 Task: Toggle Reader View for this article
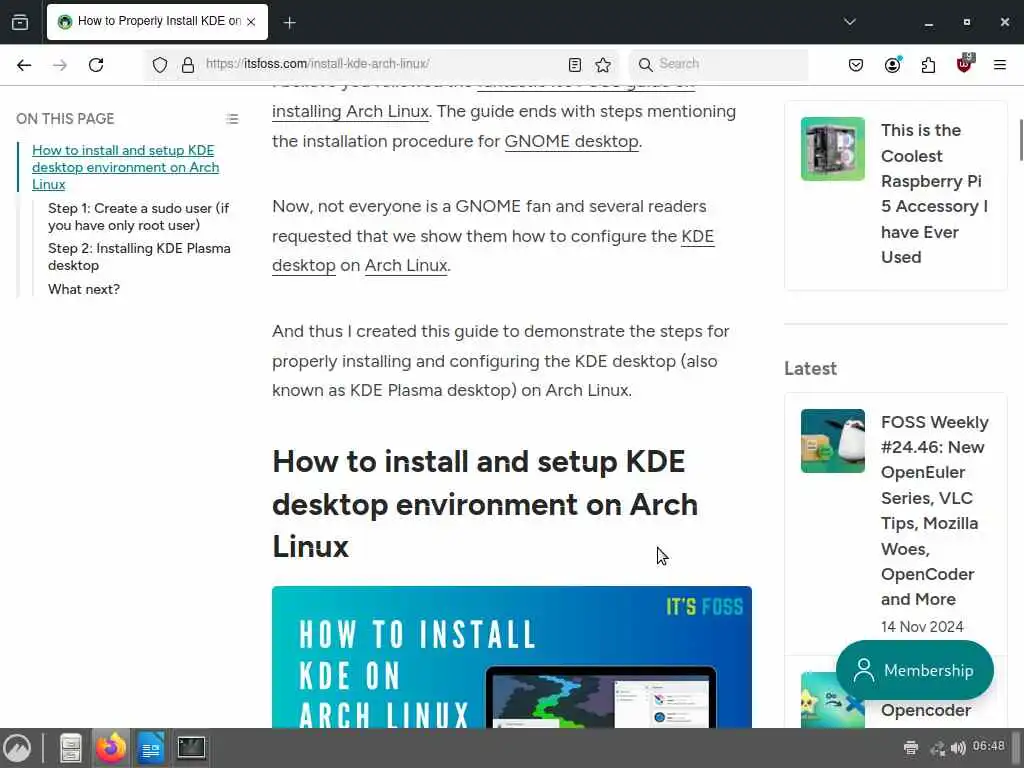pos(575,65)
